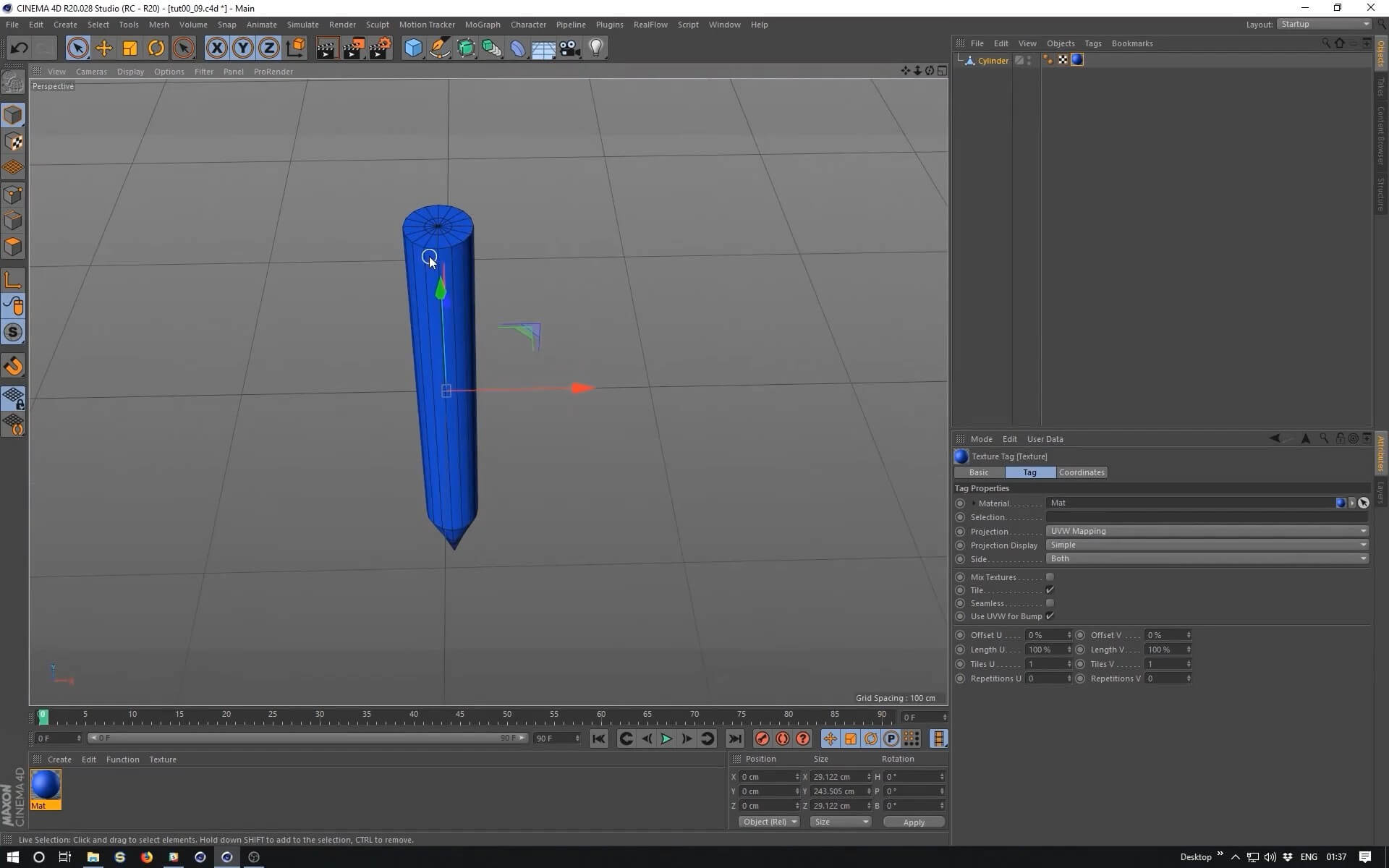Open the Object (Rel) coordinate dropdown

pos(769,822)
